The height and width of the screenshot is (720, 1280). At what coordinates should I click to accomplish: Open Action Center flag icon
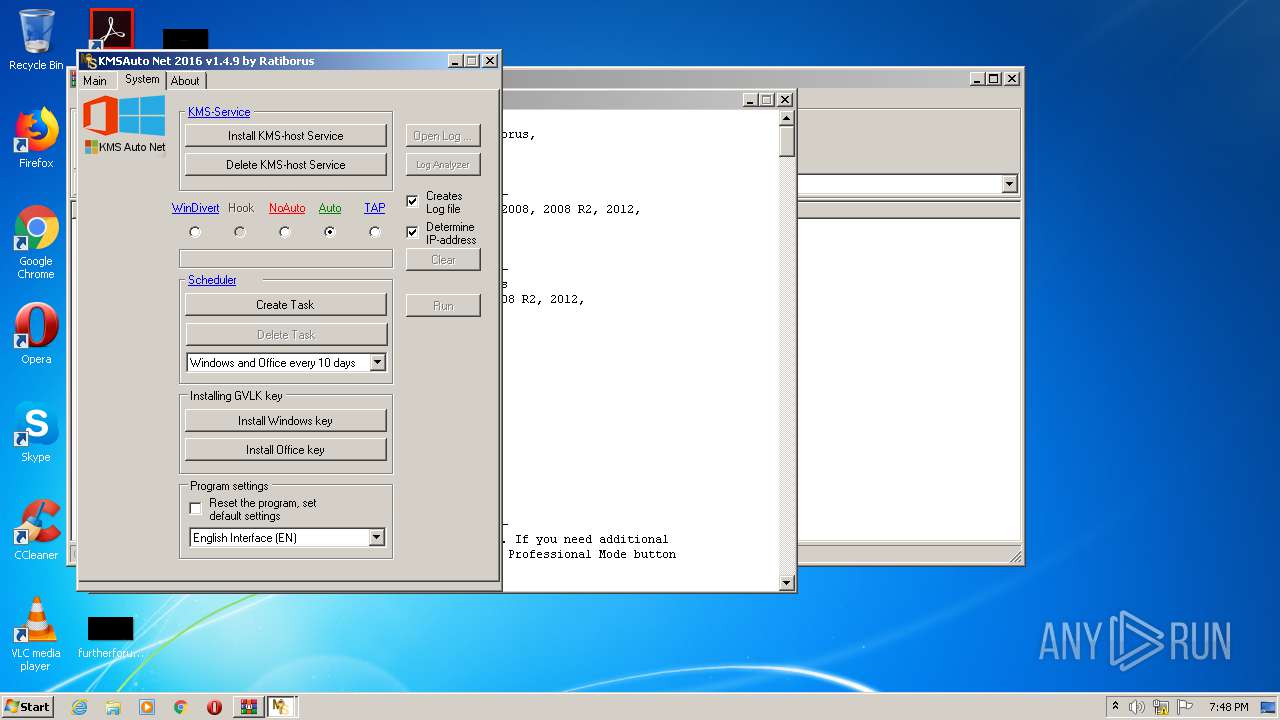click(x=1185, y=707)
